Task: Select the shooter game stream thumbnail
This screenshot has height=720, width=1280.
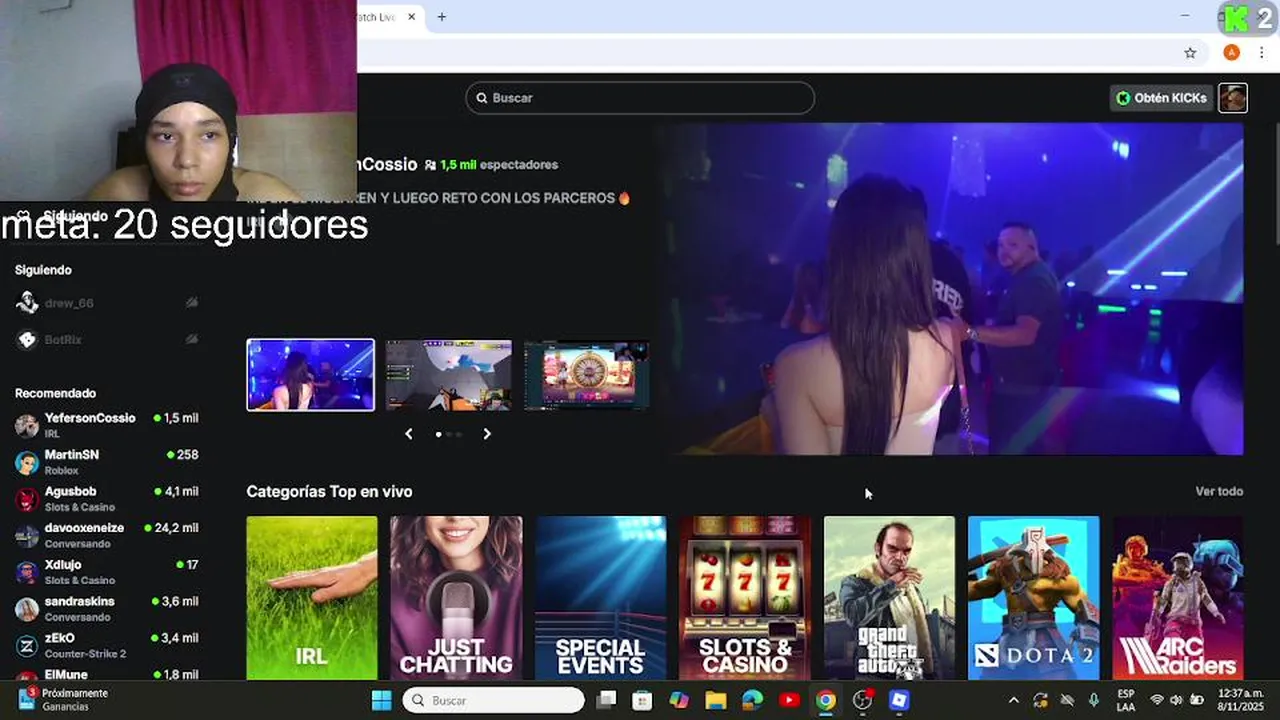Action: pyautogui.click(x=449, y=375)
